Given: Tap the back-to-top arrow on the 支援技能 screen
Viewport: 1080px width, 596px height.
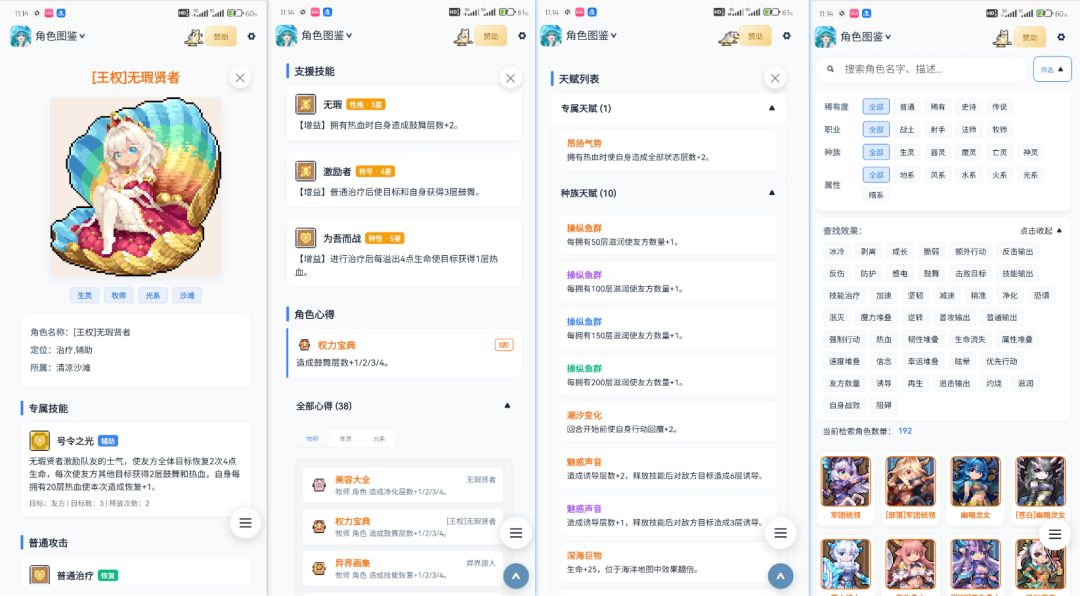Looking at the screenshot, I should pyautogui.click(x=516, y=576).
